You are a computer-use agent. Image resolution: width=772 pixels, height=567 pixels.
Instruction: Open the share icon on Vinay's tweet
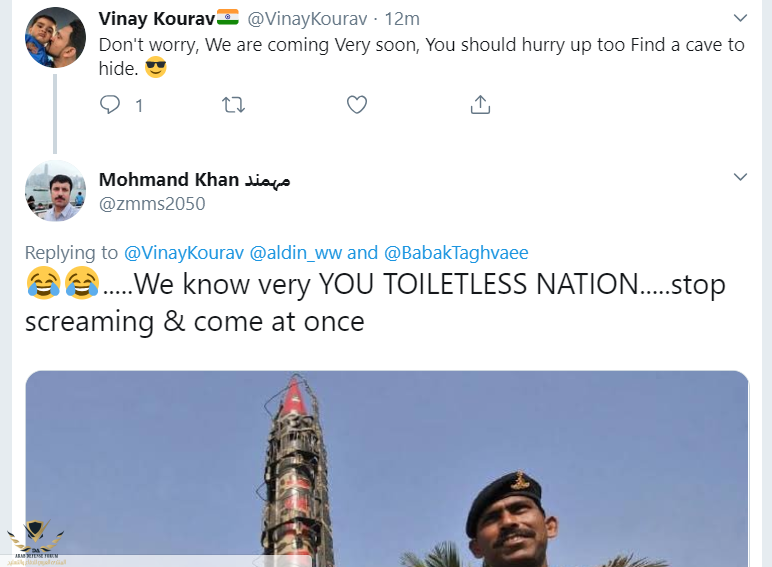(x=479, y=104)
